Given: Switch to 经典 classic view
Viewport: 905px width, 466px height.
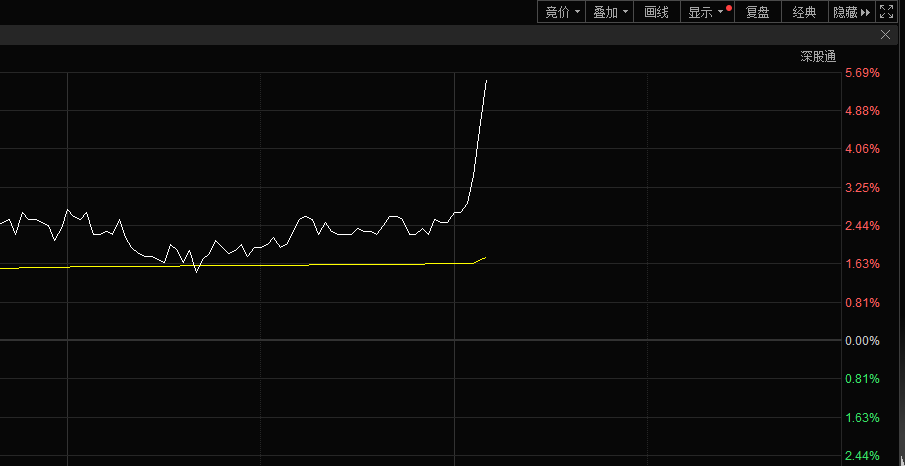Looking at the screenshot, I should click(804, 12).
